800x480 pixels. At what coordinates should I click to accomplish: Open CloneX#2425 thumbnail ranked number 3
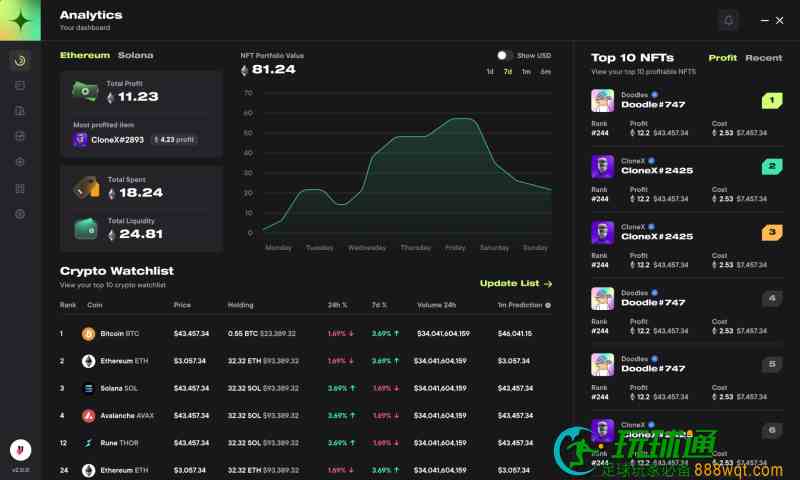(603, 232)
